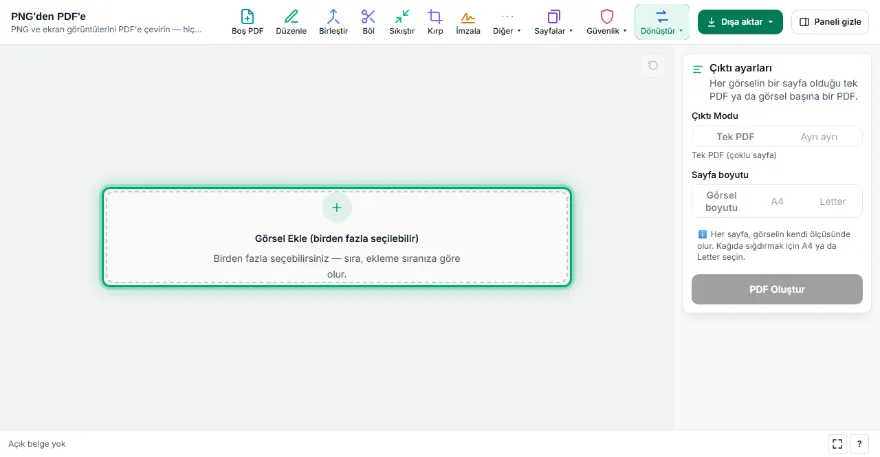The image size is (880, 457).
Task: Open the Güvenlik dropdown
Action: (x=606, y=22)
